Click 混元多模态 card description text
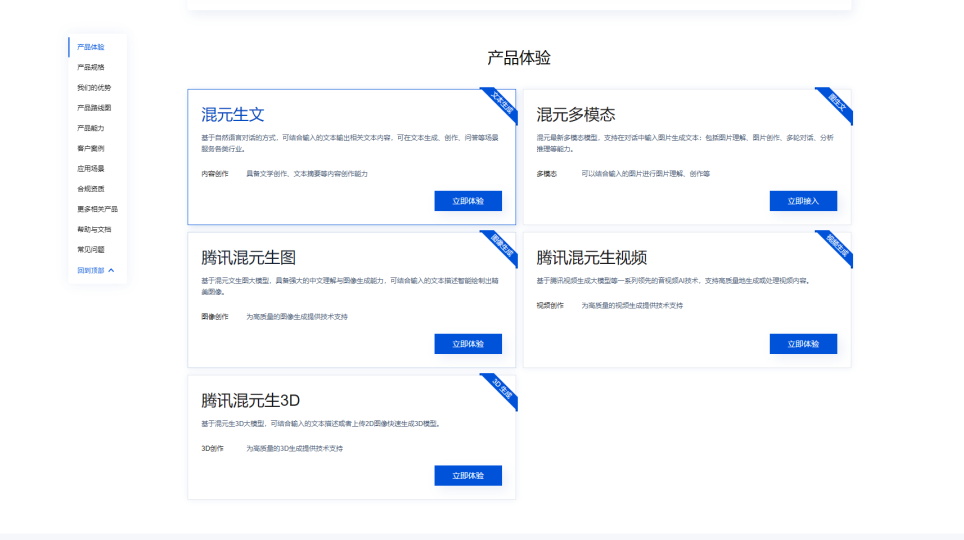 [685, 143]
